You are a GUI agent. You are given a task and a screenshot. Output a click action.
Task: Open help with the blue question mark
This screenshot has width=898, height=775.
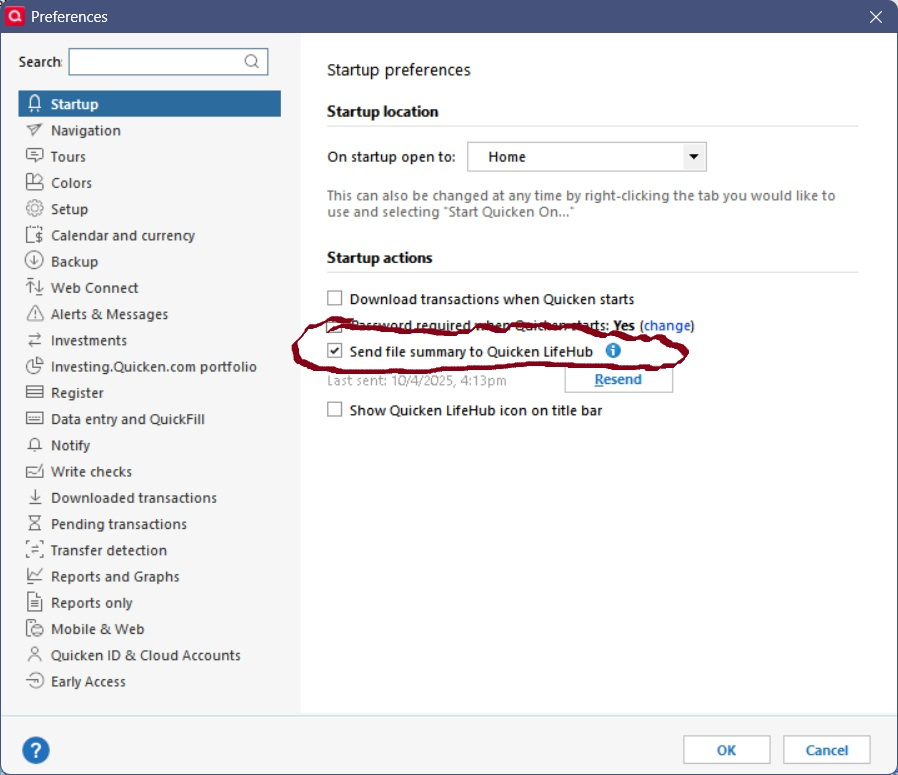(x=36, y=750)
